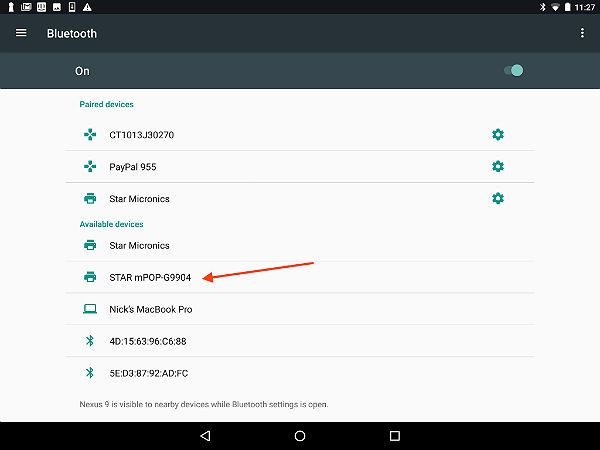The width and height of the screenshot is (600, 450).
Task: Tap printer icon of paired Star Micronics
Action: click(90, 199)
